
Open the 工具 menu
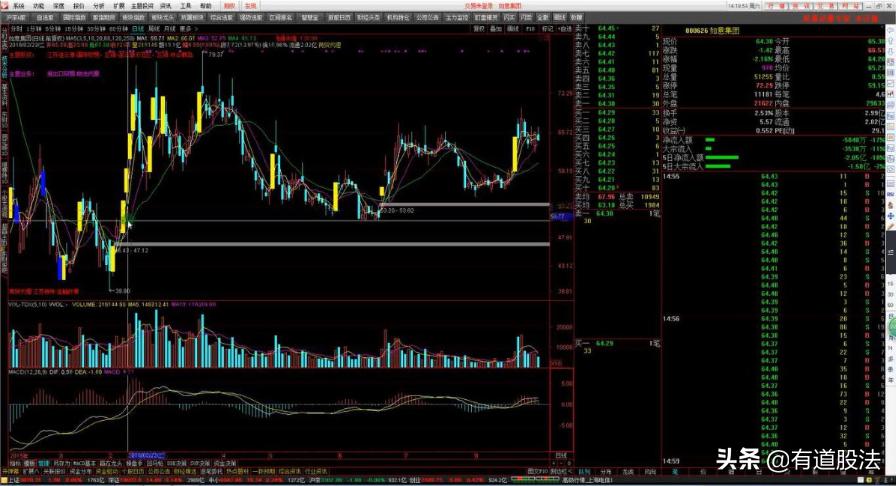186,6
